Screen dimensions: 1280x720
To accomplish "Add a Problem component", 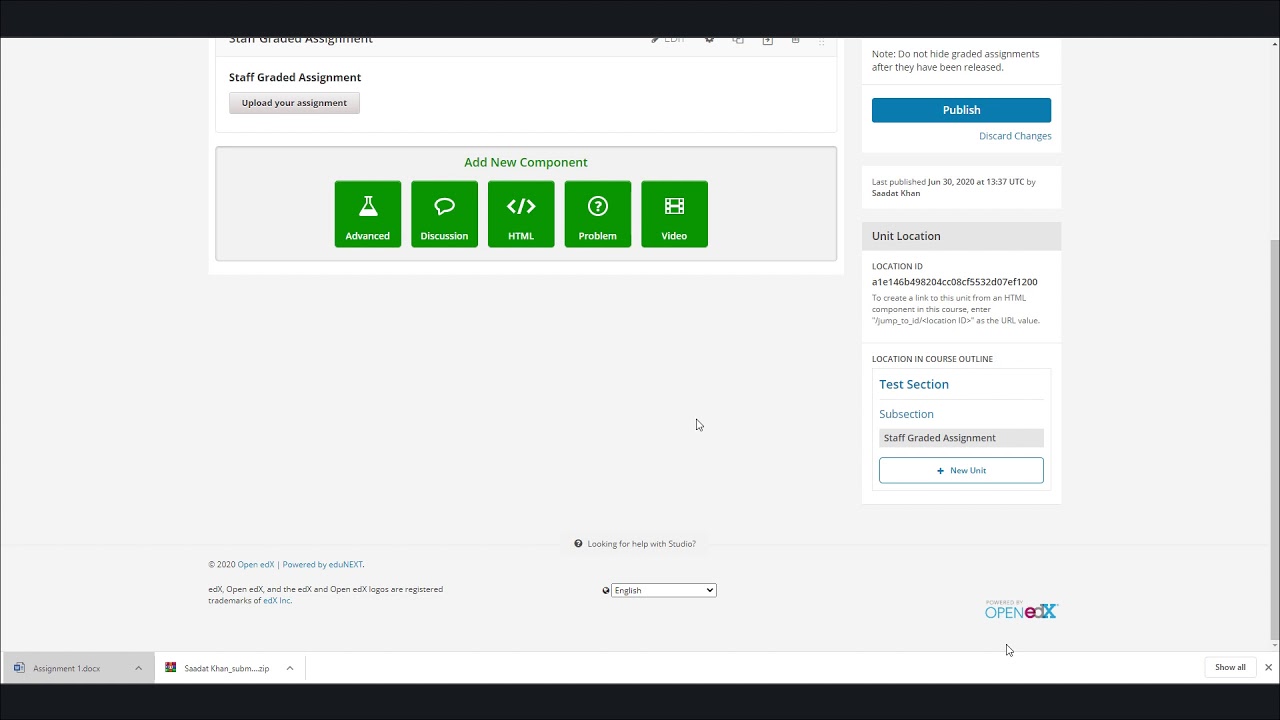I will tap(598, 214).
